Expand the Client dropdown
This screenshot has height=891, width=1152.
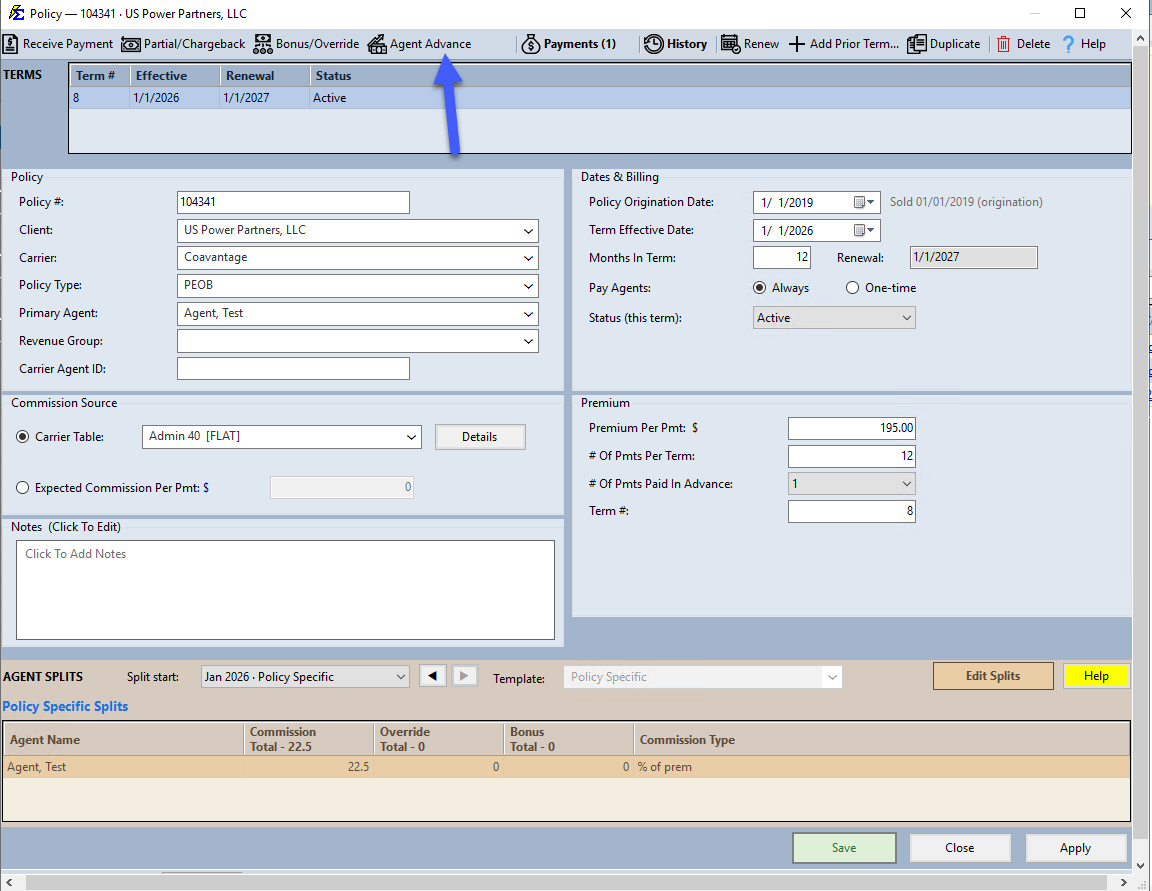pyautogui.click(x=528, y=231)
